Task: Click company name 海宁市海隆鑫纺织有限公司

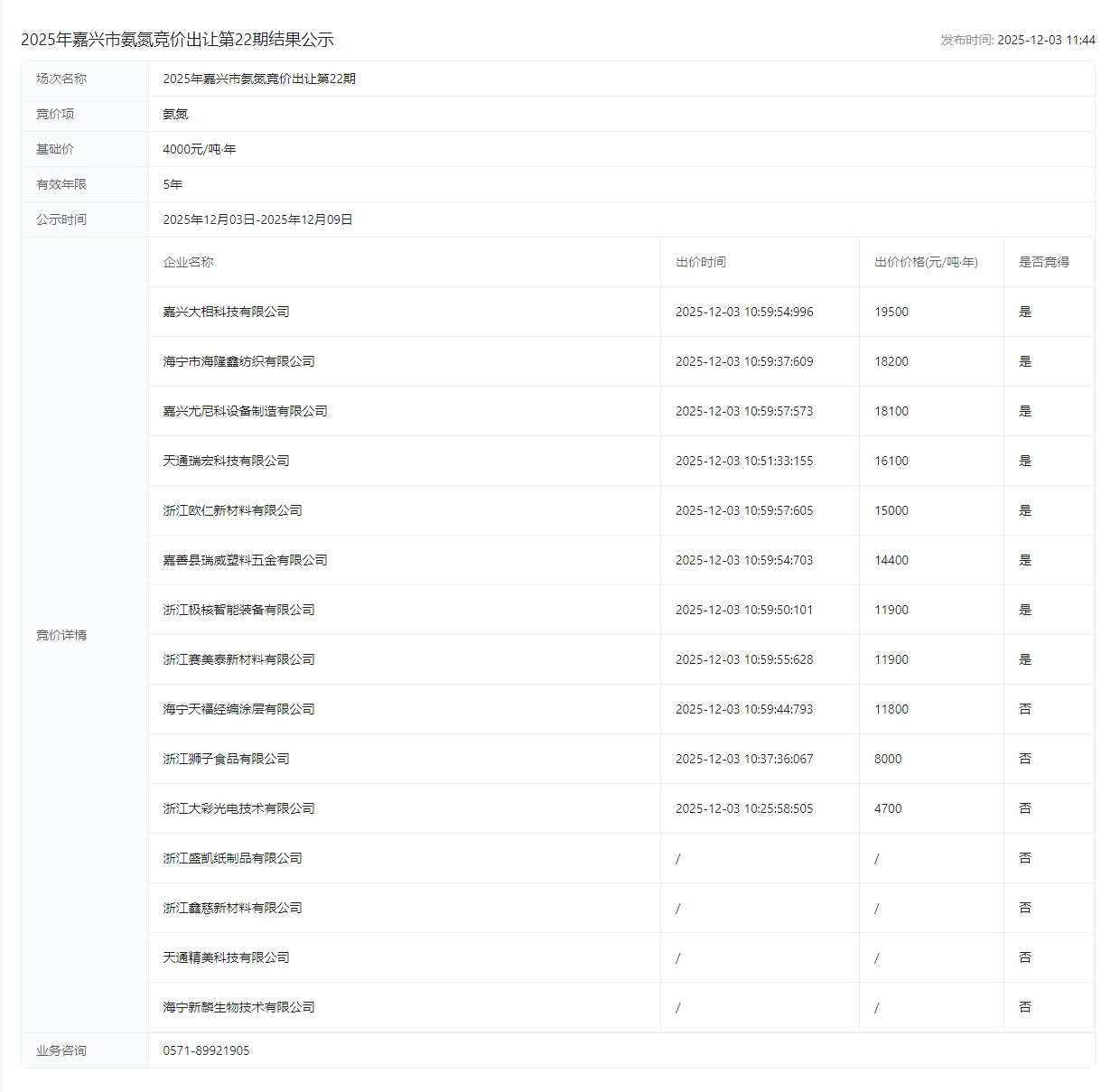Action: pos(238,361)
